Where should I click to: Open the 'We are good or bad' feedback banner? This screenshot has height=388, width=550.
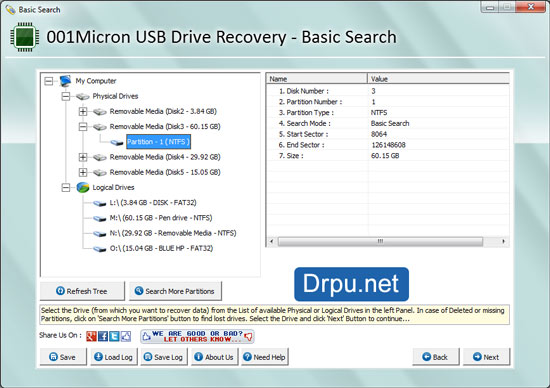[x=197, y=336]
